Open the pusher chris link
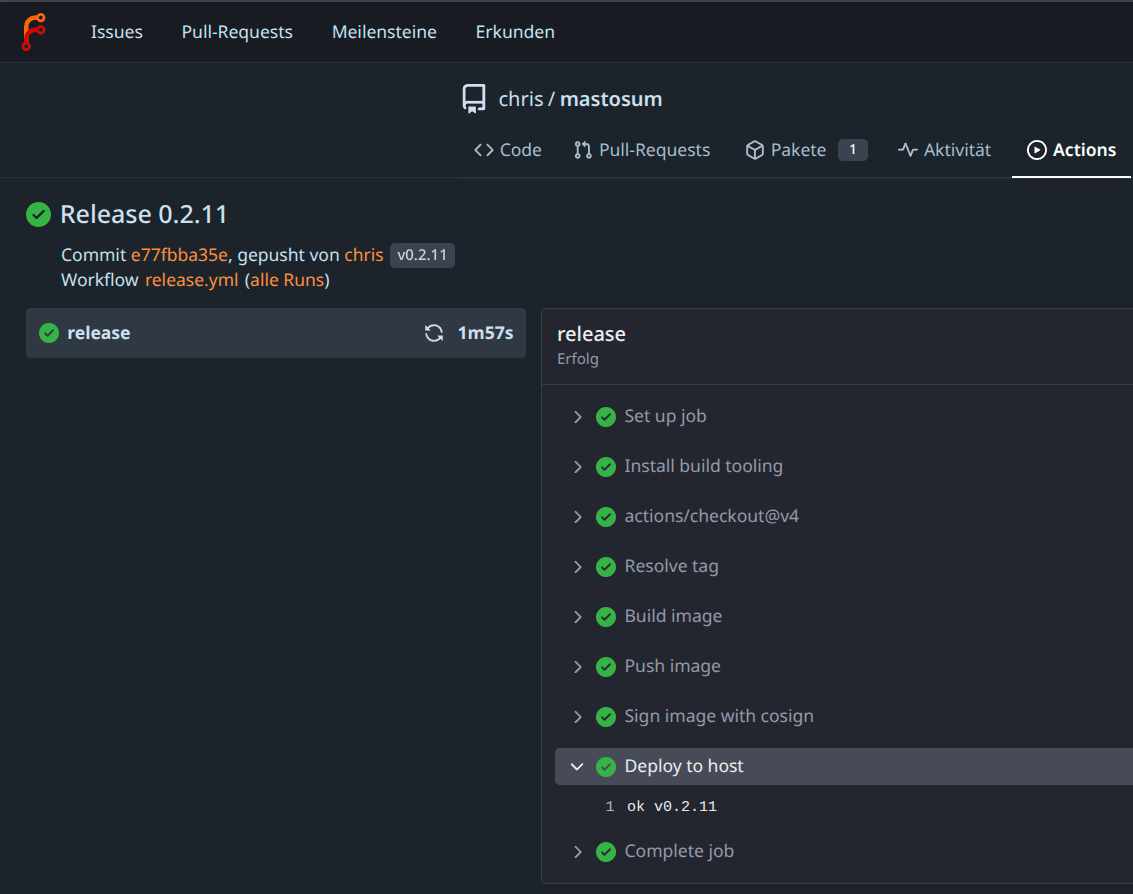This screenshot has height=894, width=1133. (363, 255)
